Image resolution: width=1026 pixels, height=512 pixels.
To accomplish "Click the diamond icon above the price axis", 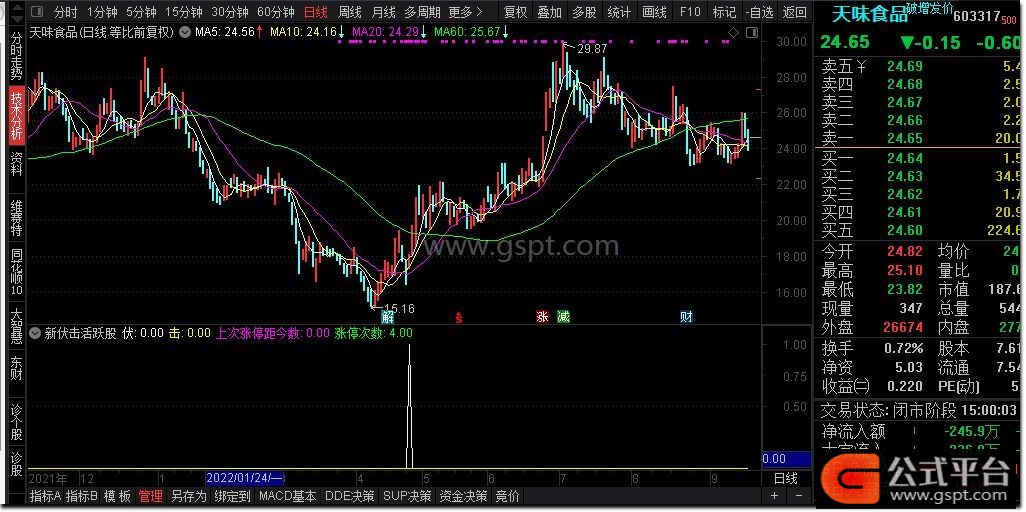I will coord(734,32).
